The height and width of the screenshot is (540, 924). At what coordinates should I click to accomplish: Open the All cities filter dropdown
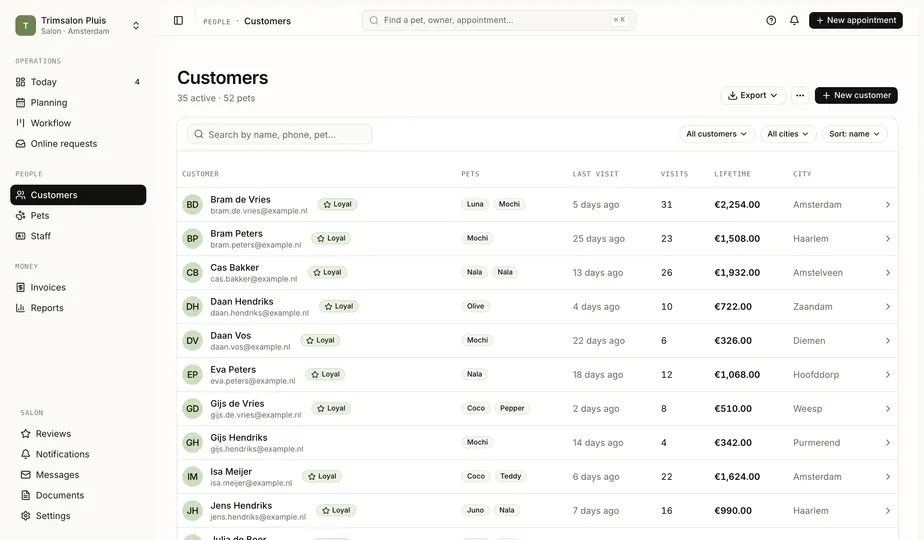click(788, 134)
